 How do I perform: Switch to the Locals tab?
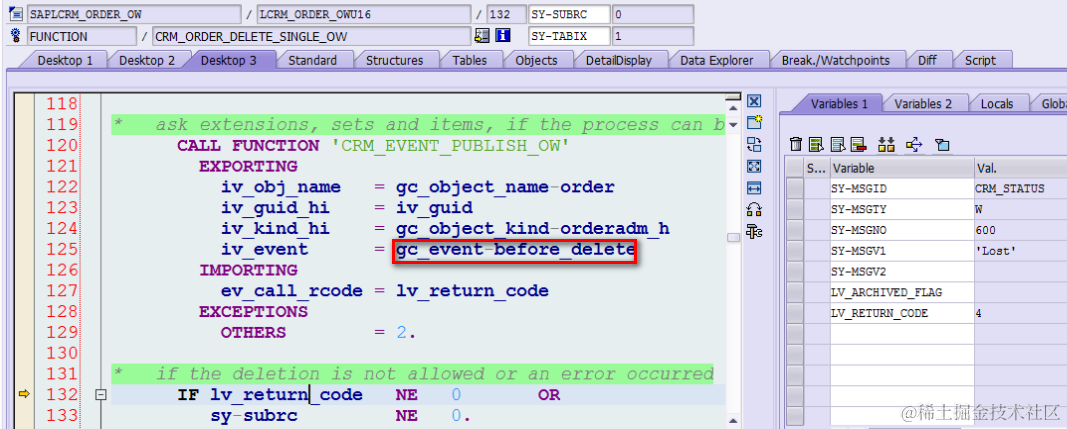click(x=997, y=104)
